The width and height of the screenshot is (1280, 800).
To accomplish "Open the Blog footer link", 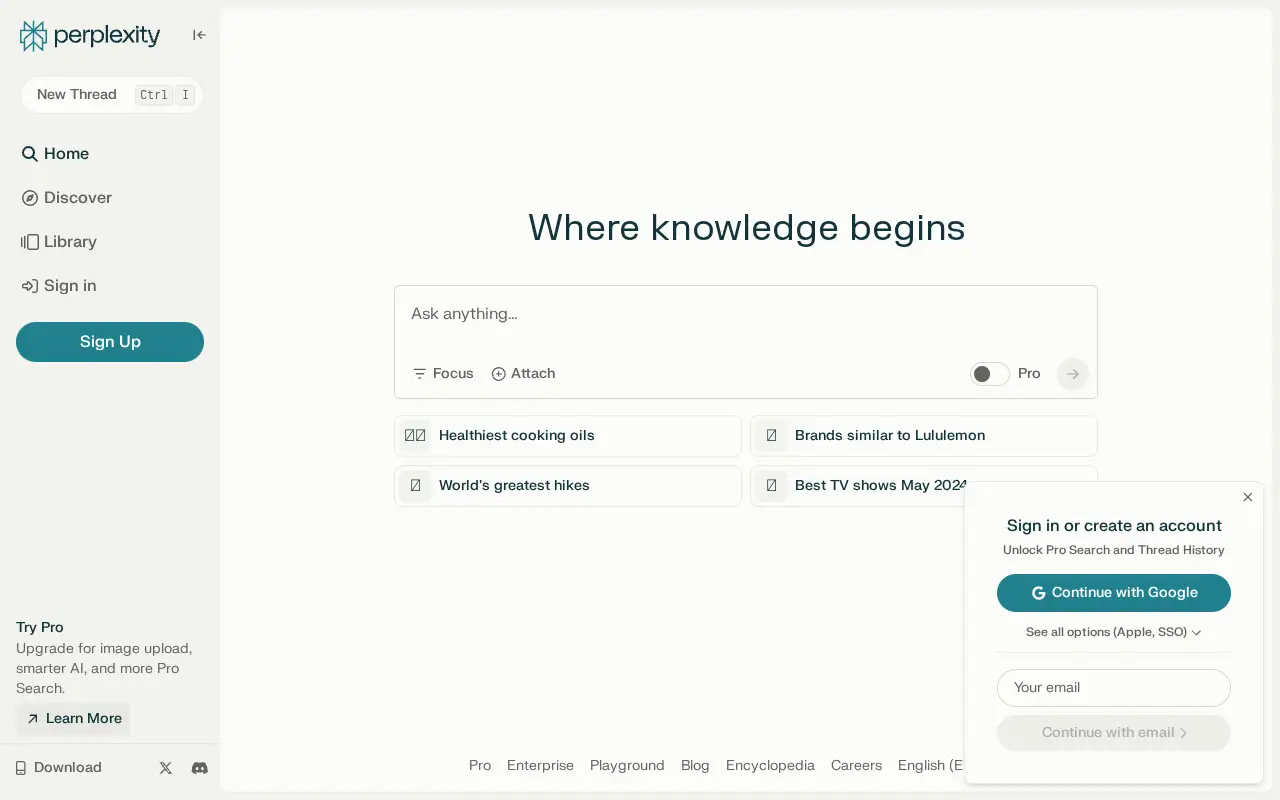I will 695,766.
